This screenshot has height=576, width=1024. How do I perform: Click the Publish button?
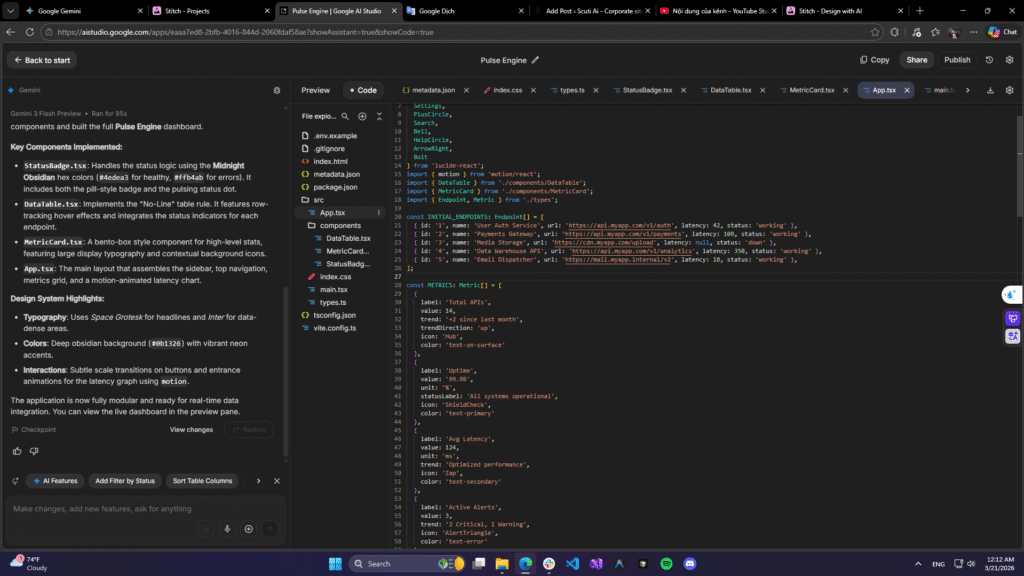click(x=957, y=60)
